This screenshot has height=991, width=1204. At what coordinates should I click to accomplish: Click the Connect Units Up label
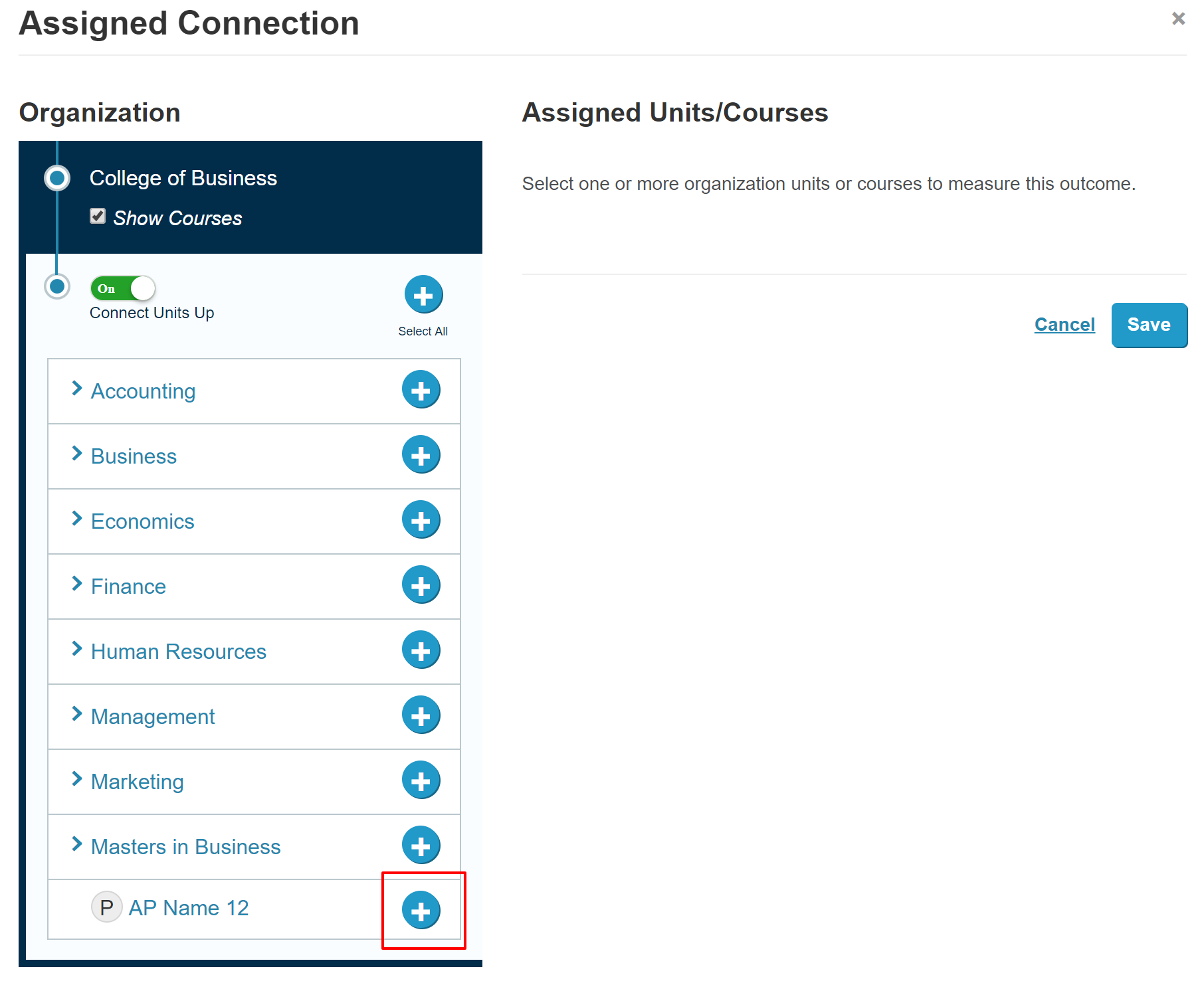coord(151,313)
